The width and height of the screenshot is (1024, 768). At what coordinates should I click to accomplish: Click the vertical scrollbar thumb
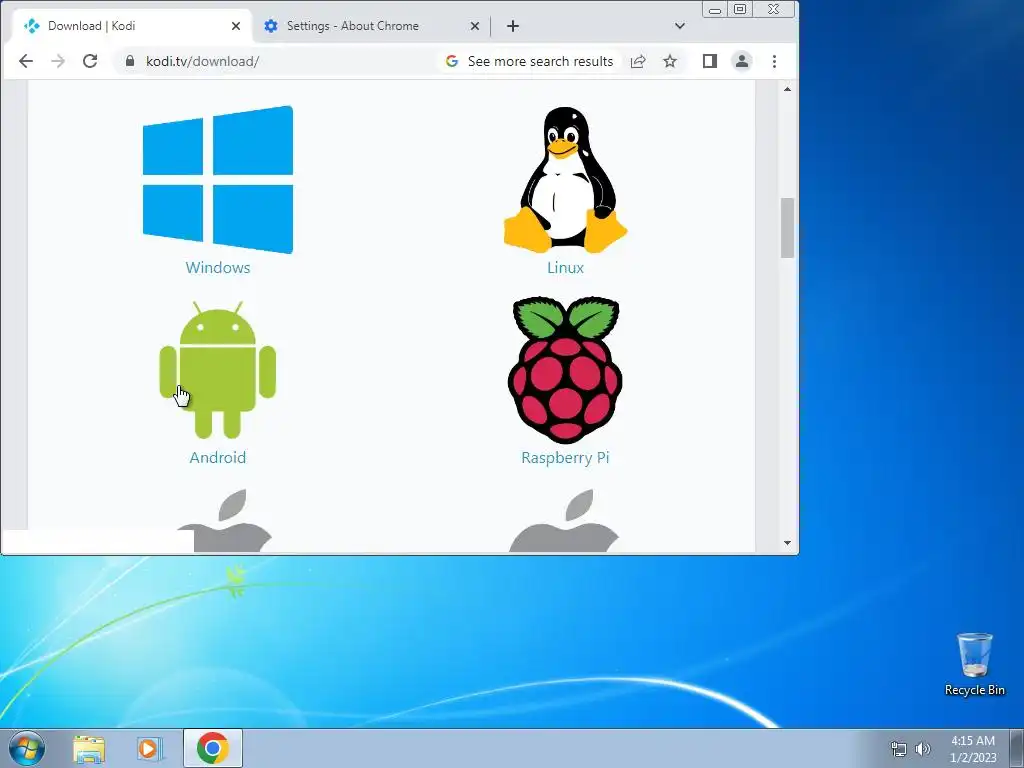(787, 227)
